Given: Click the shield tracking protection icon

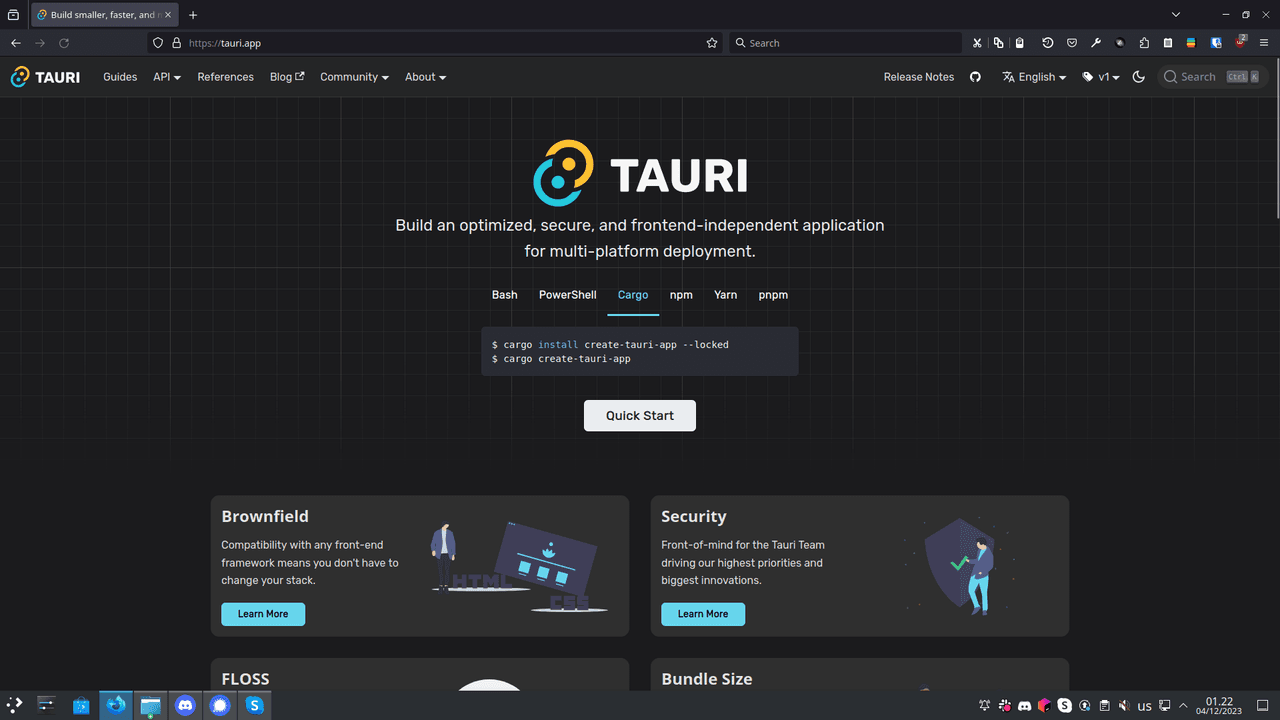Looking at the screenshot, I should [x=158, y=43].
